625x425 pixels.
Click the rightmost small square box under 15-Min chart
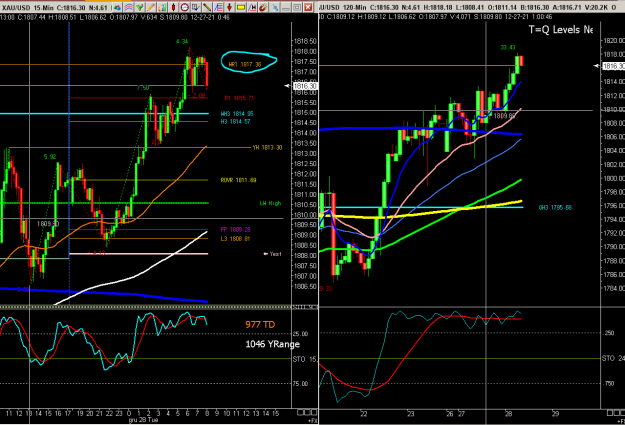coord(314,412)
